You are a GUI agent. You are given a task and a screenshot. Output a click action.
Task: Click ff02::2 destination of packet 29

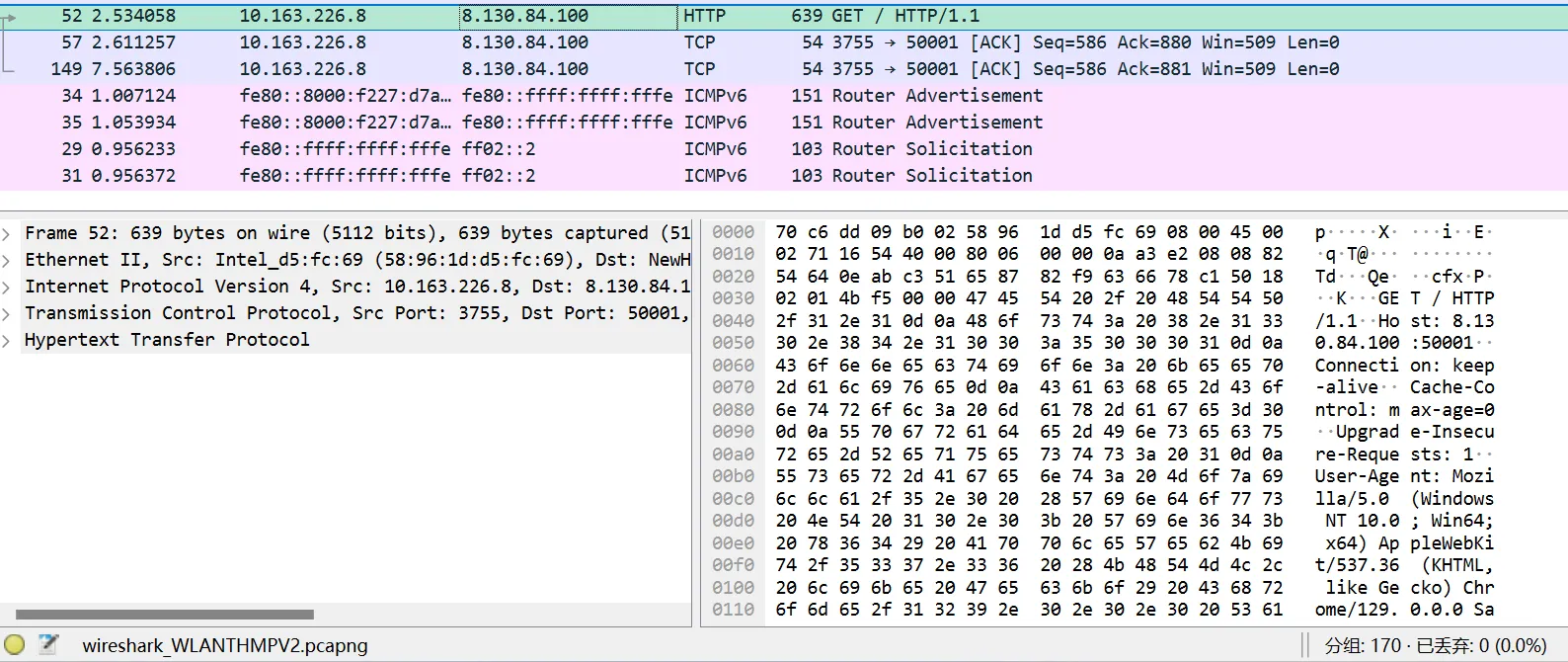tap(499, 149)
